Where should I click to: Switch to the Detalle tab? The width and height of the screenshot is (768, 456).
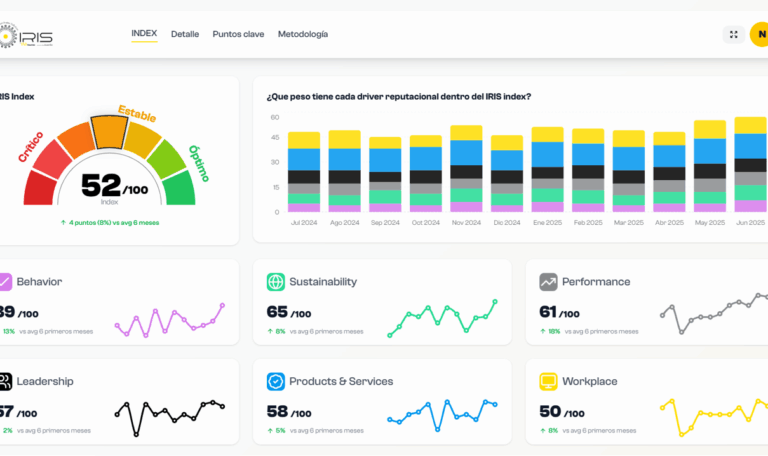[185, 34]
